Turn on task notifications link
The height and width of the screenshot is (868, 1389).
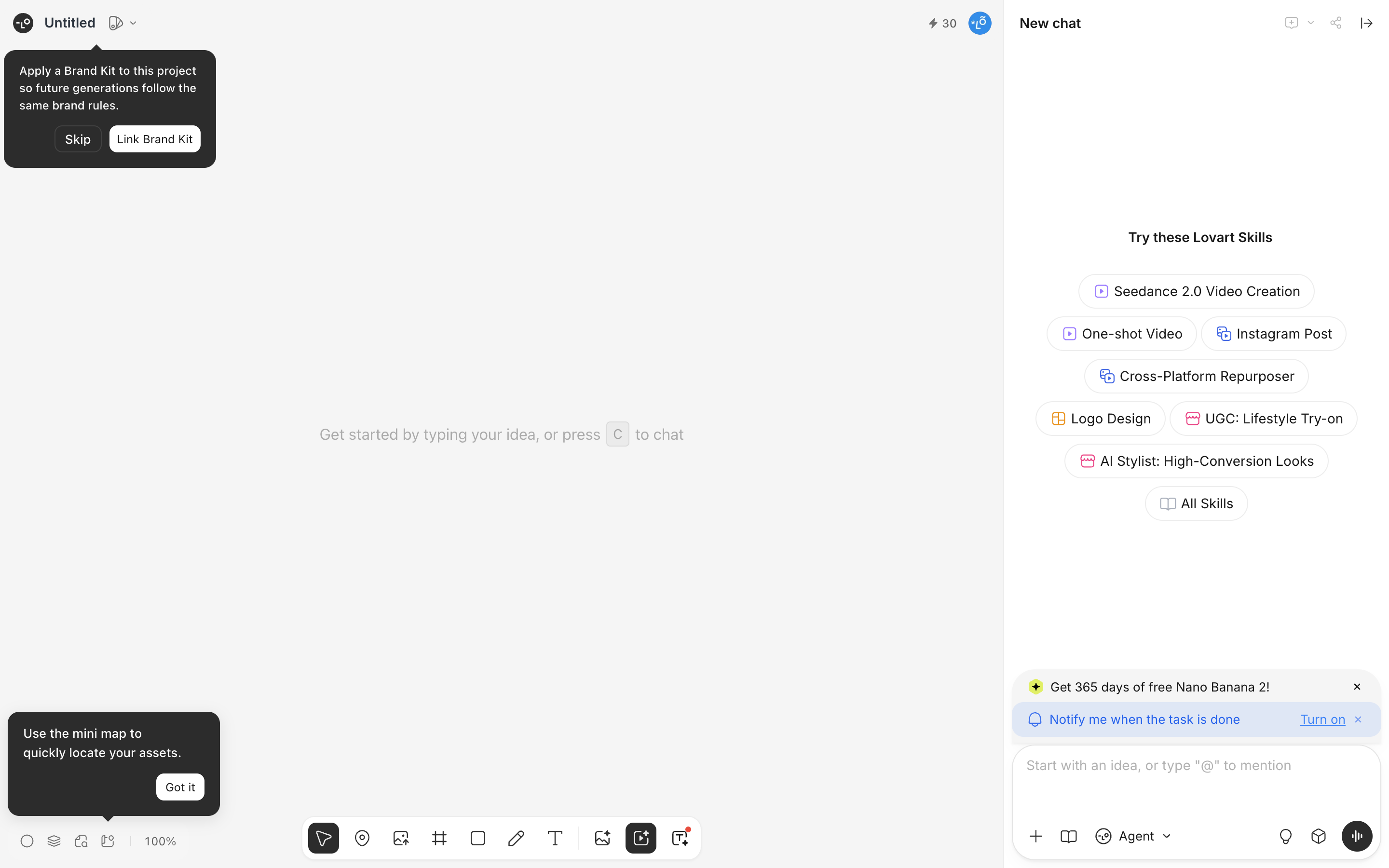[1322, 719]
